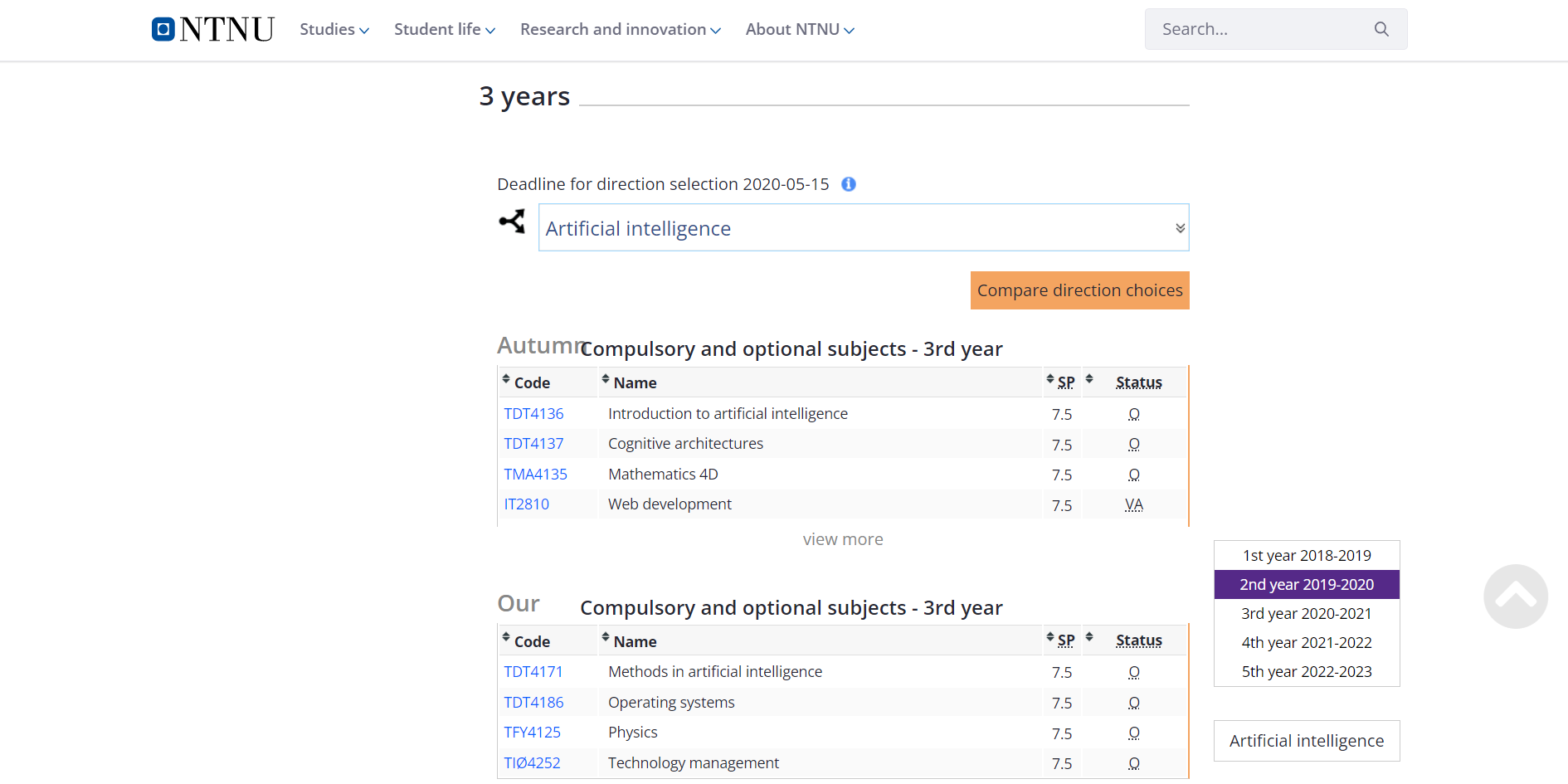The height and width of the screenshot is (784, 1568).
Task: Open the Student life menu
Action: [x=445, y=30]
